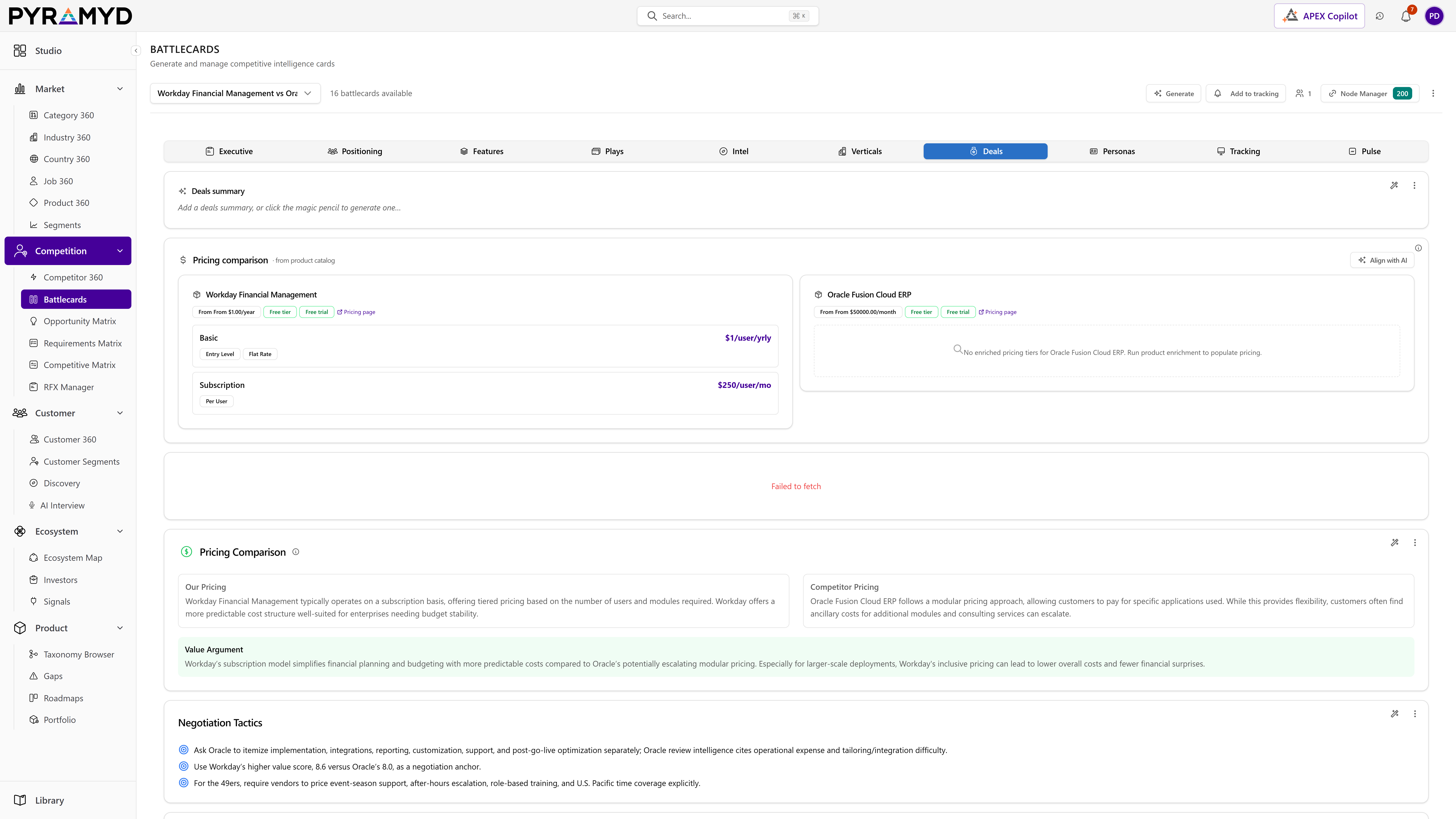Click the Deals summary placeholder text
This screenshot has width=1456, height=819.
[x=289, y=208]
